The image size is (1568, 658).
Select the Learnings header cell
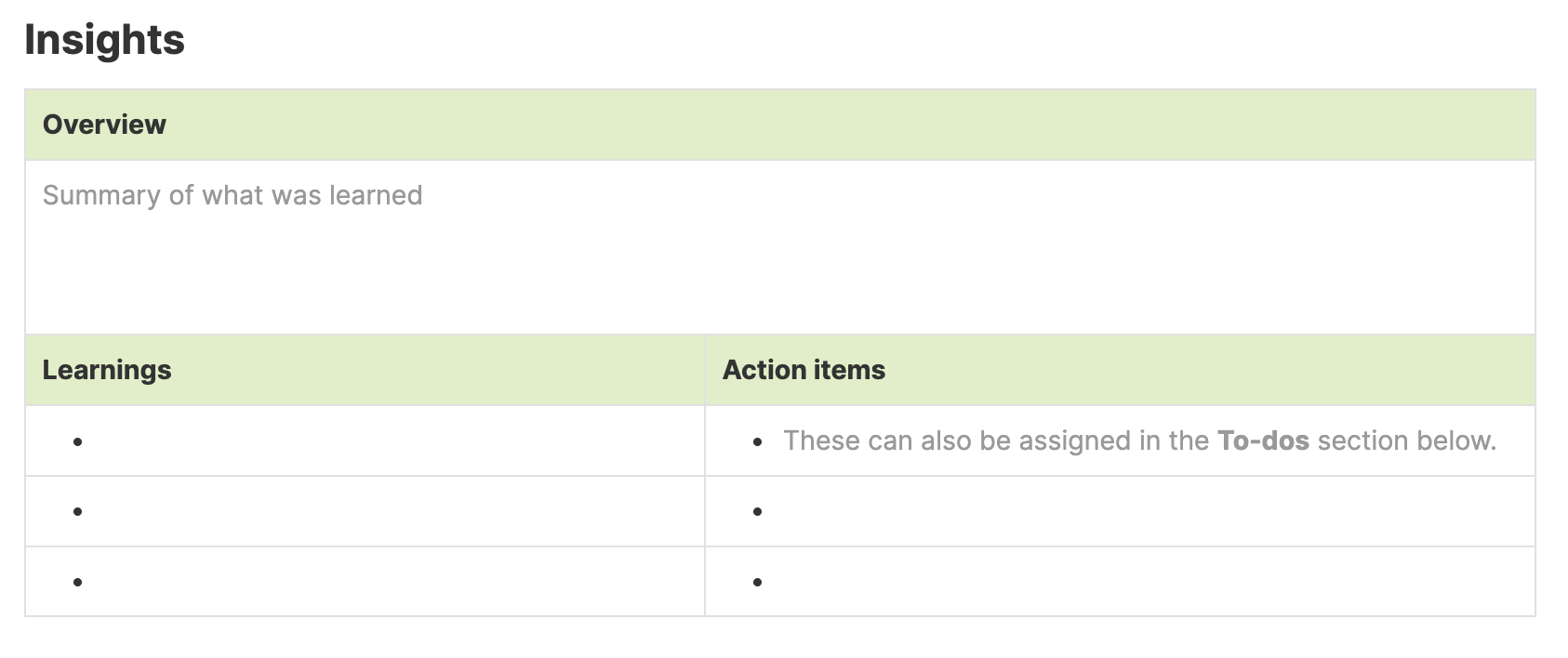pos(365,370)
